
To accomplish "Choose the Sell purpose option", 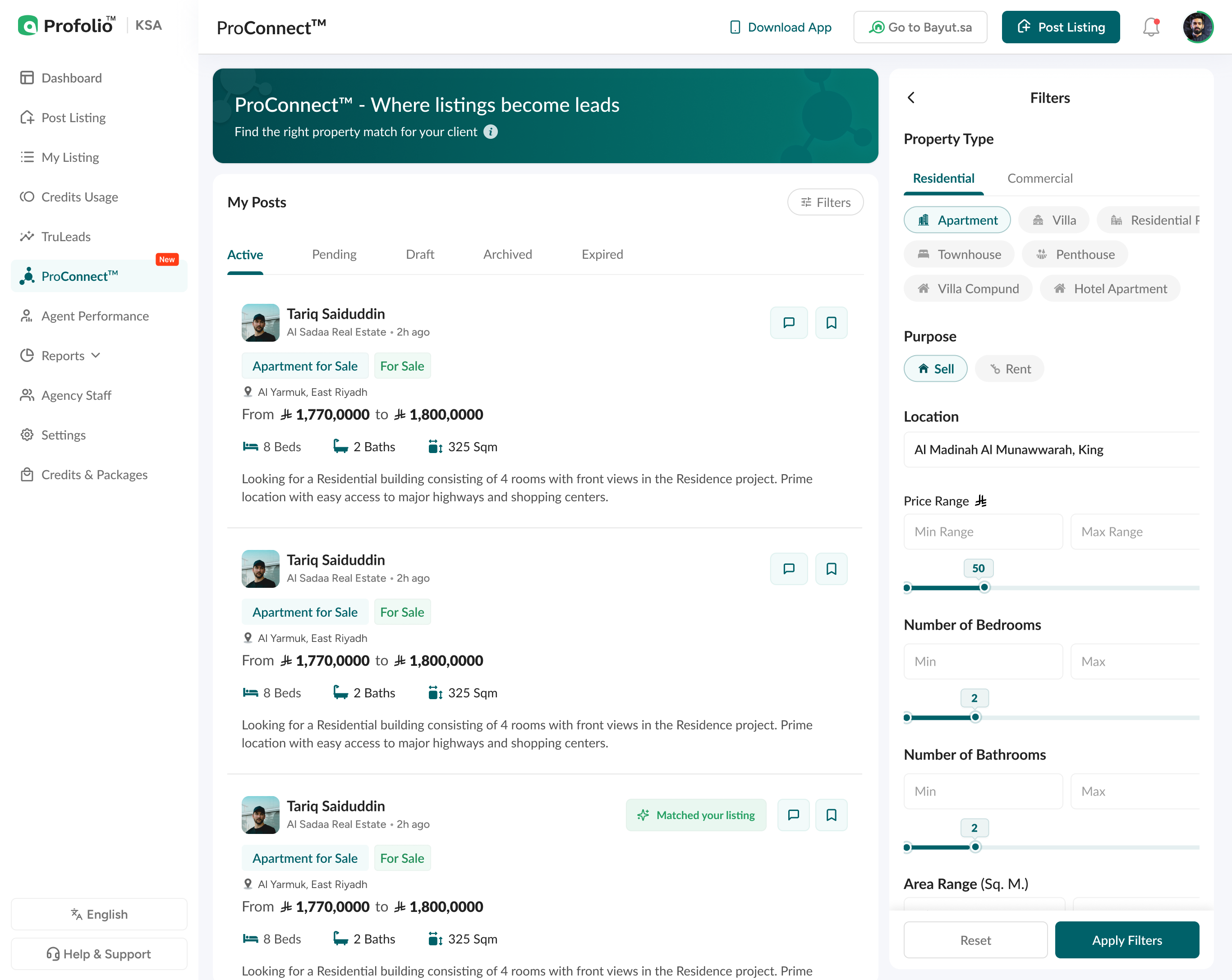I will coord(935,369).
